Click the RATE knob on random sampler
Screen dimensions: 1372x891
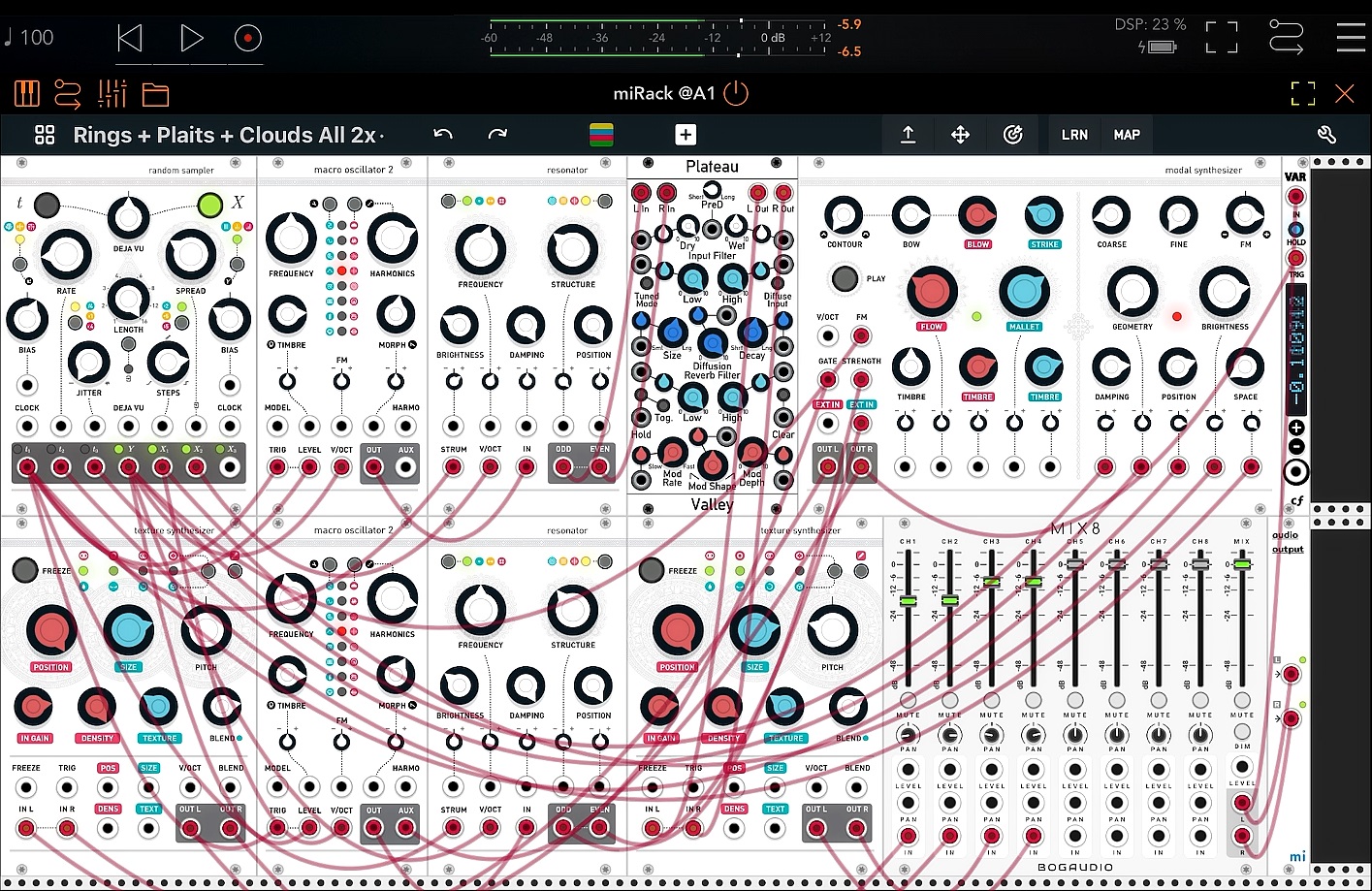coord(66,254)
